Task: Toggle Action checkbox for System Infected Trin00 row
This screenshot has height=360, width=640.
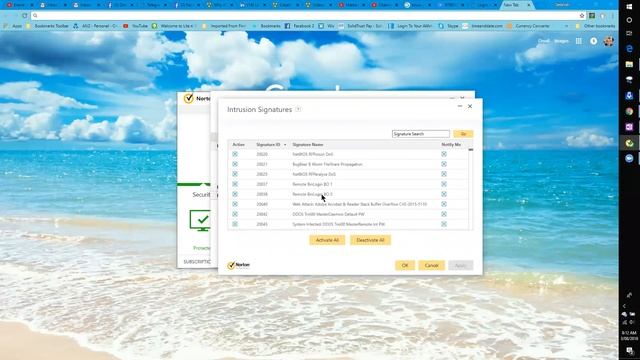Action: pyautogui.click(x=235, y=224)
